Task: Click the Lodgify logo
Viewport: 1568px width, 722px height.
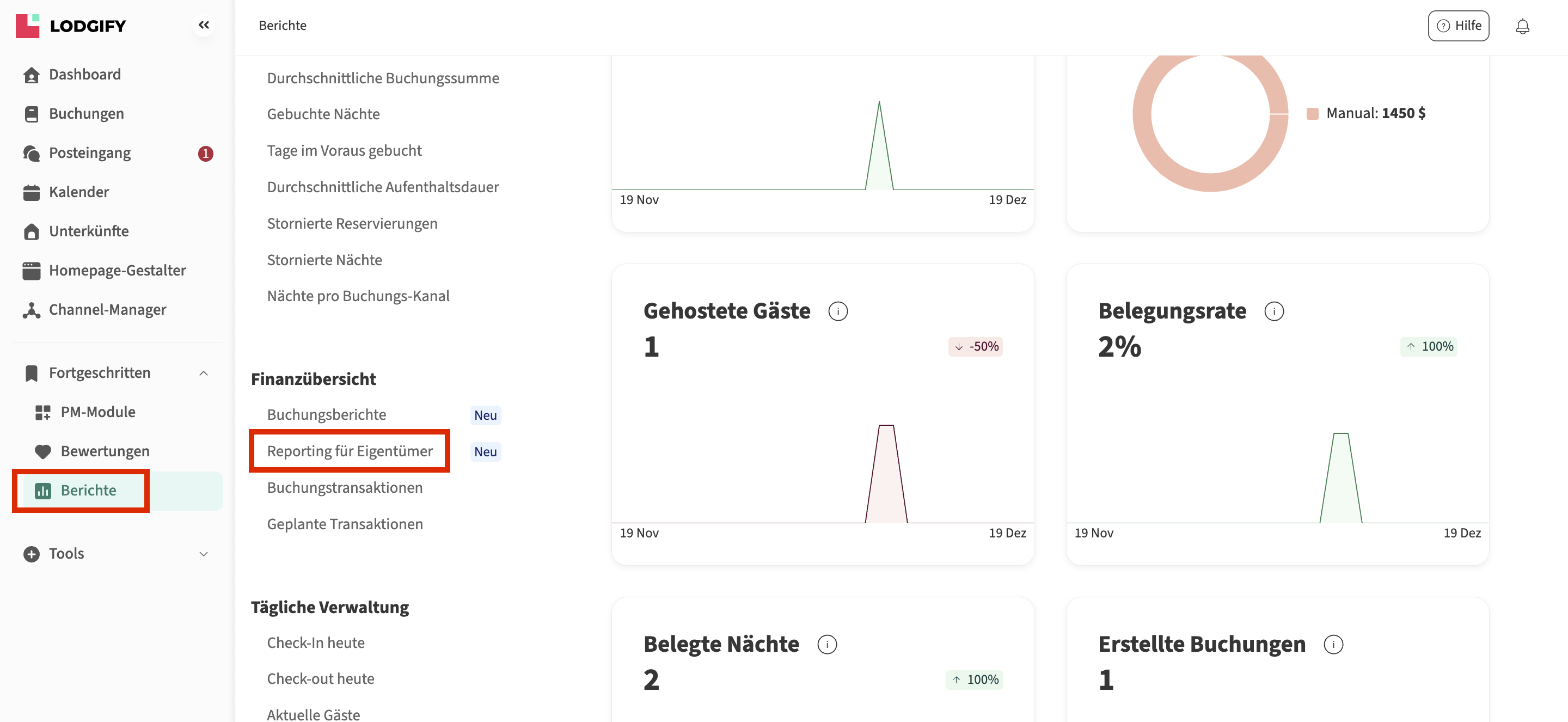Action: pyautogui.click(x=71, y=26)
